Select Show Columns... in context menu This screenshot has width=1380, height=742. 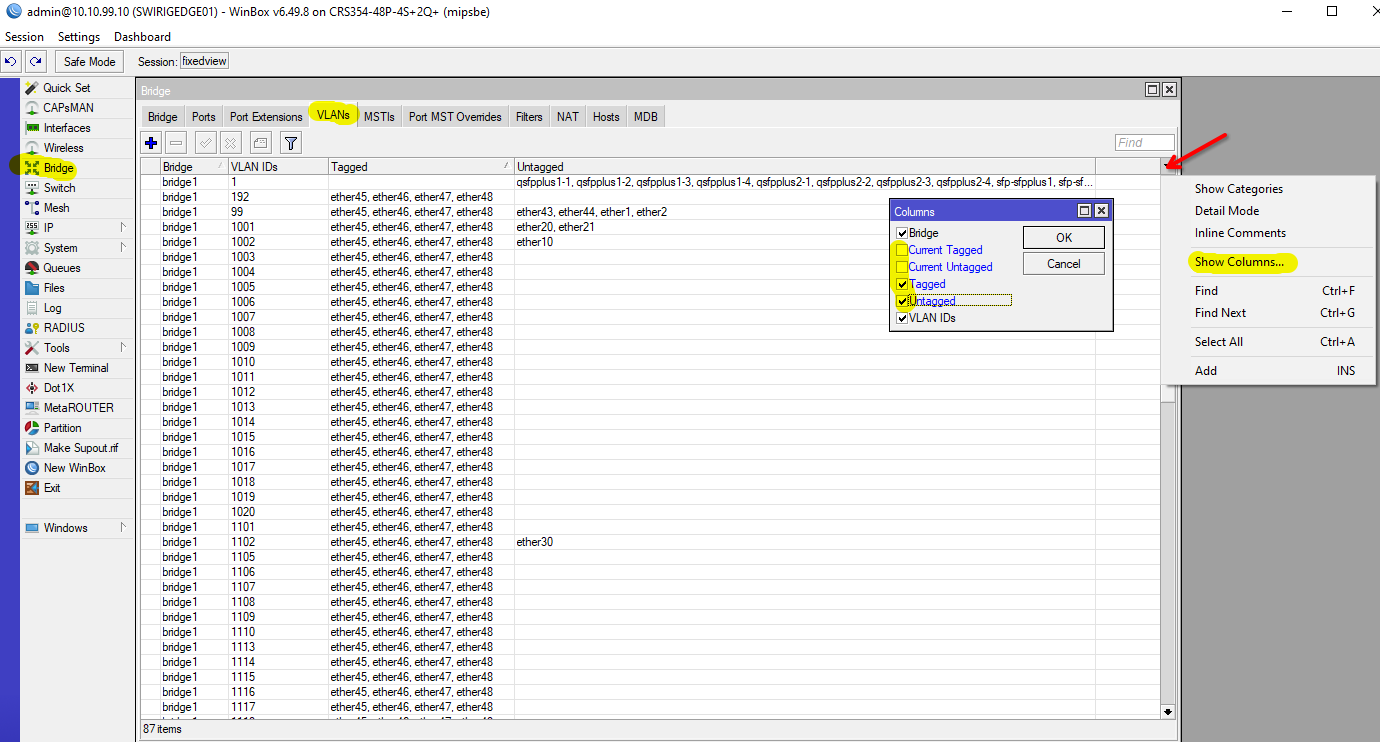pos(1239,262)
